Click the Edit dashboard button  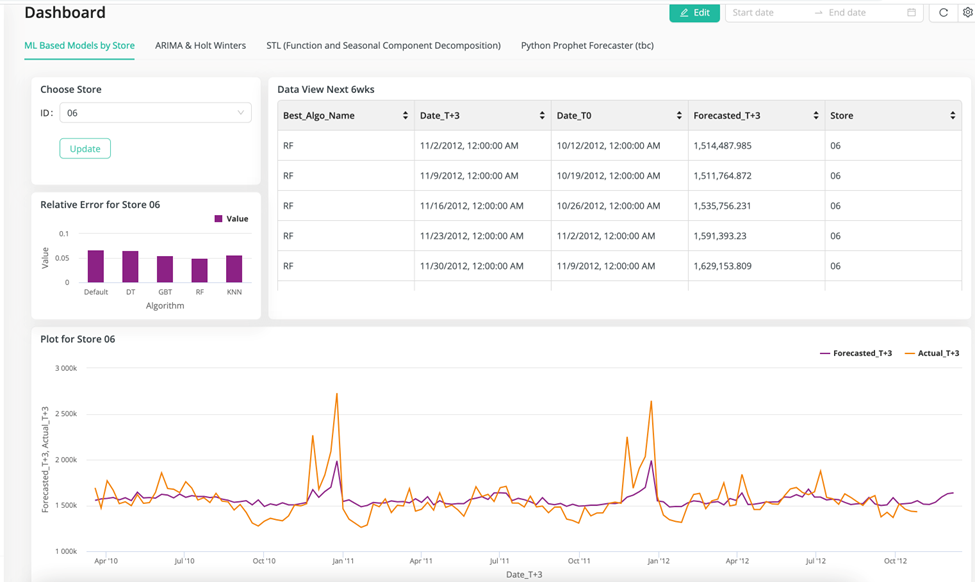click(694, 13)
